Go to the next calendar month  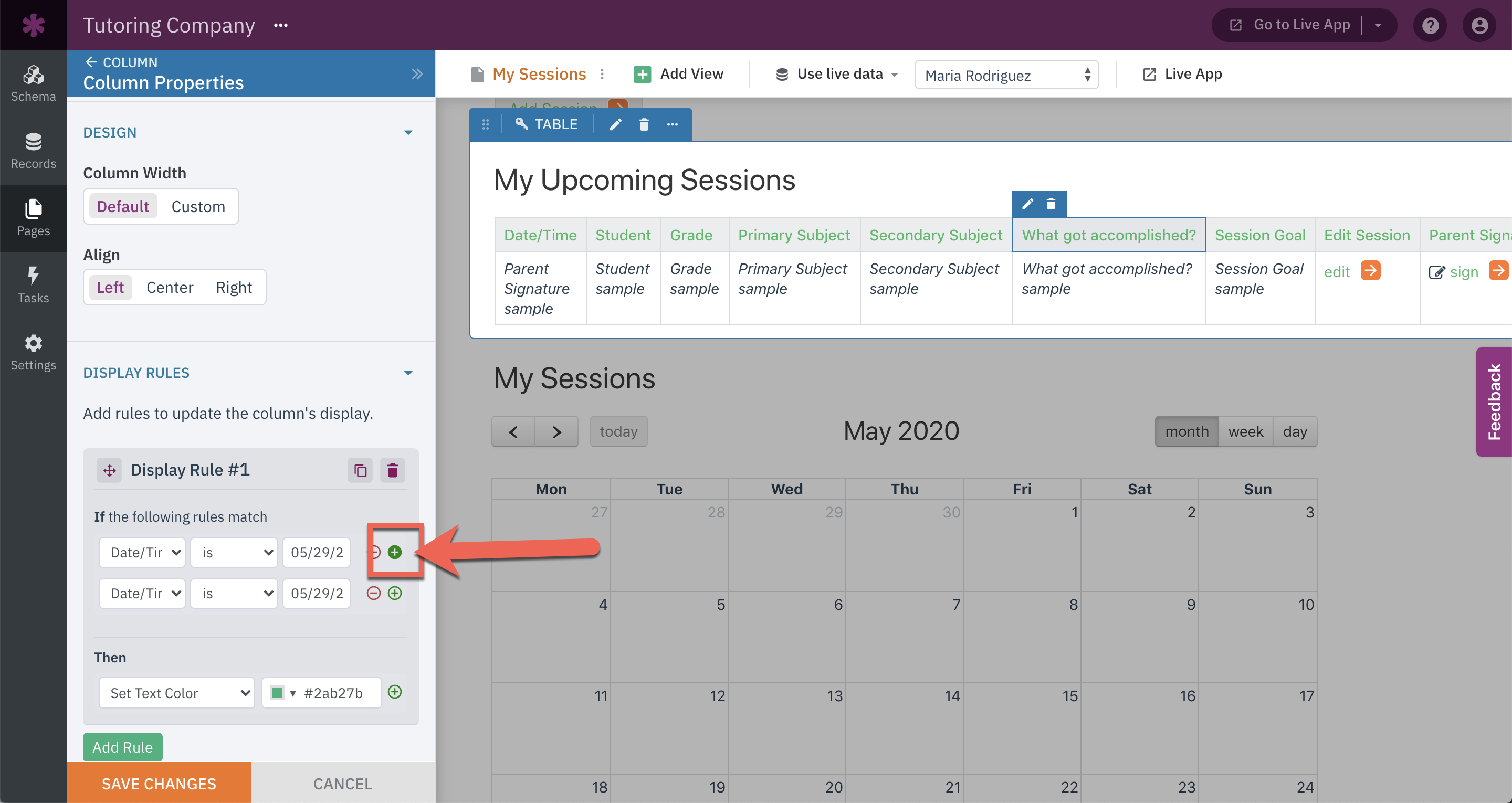[x=556, y=431]
